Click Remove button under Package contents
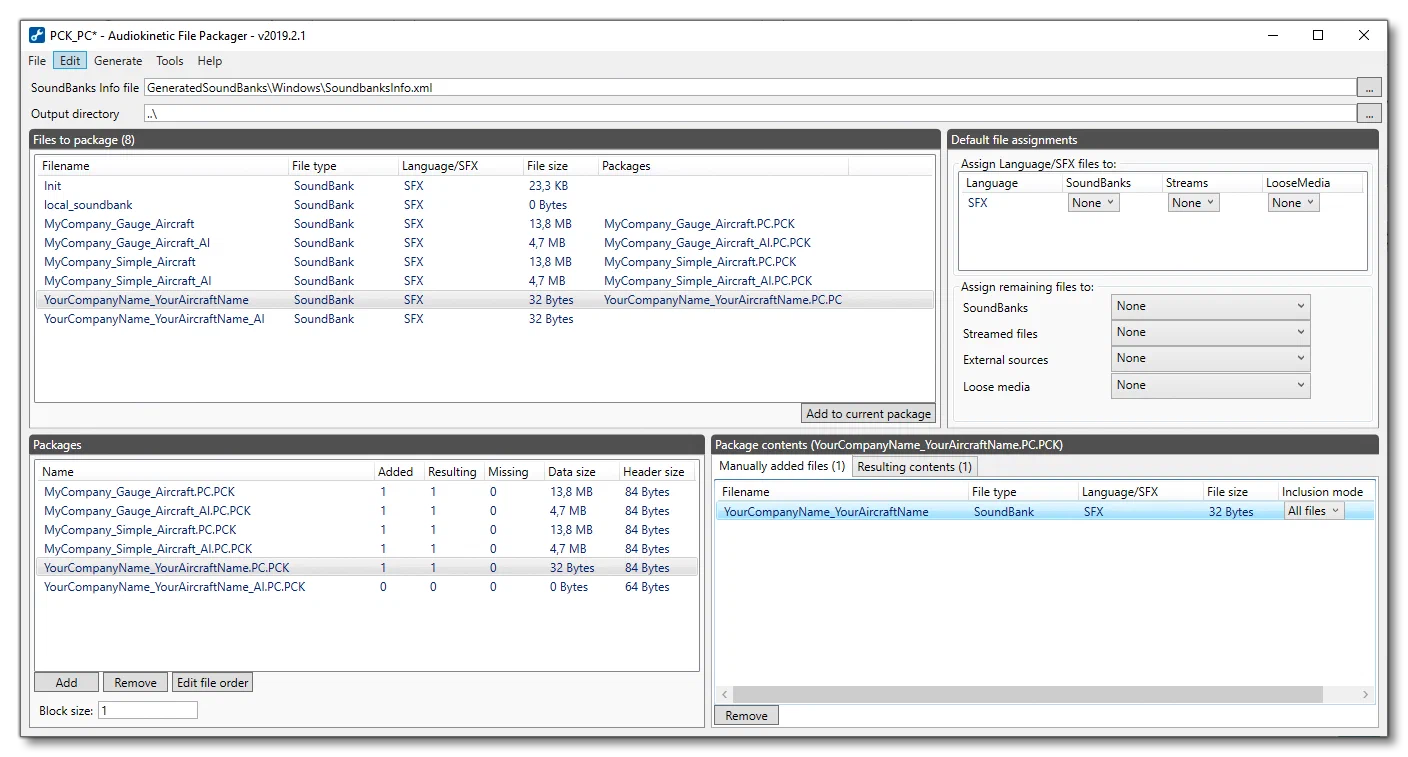The height and width of the screenshot is (757, 1408). pyautogui.click(x=746, y=716)
